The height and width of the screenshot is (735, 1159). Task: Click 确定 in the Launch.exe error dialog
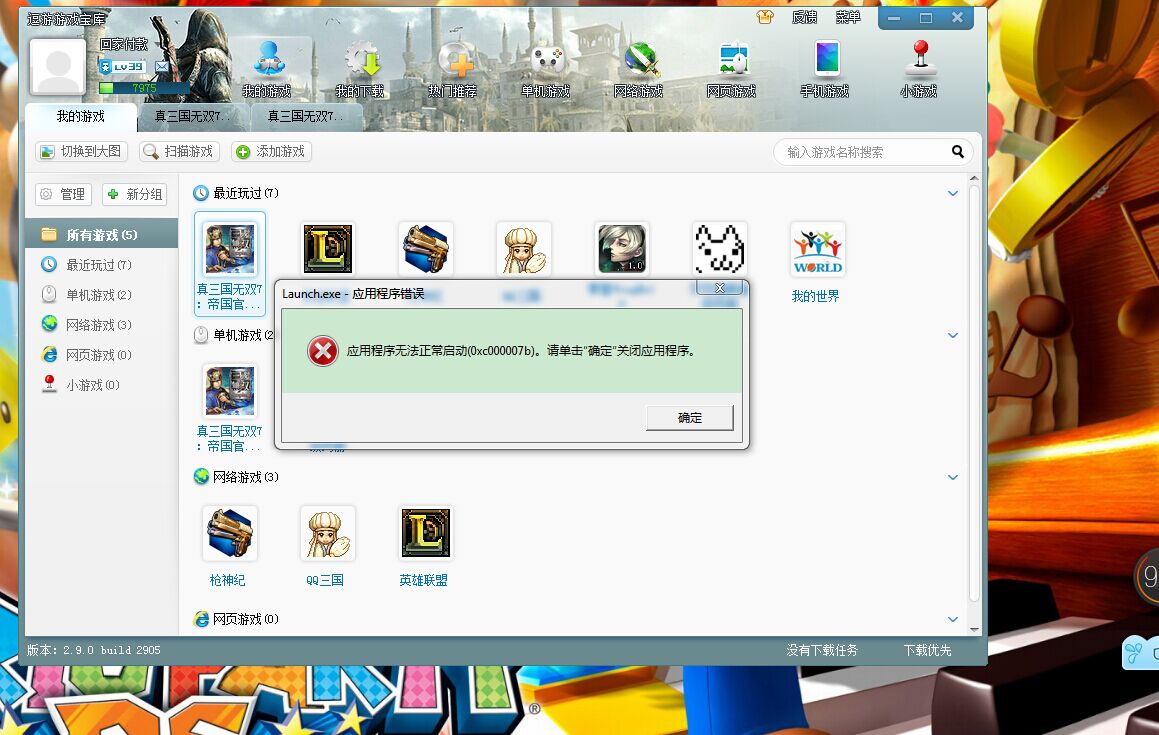tap(690, 418)
